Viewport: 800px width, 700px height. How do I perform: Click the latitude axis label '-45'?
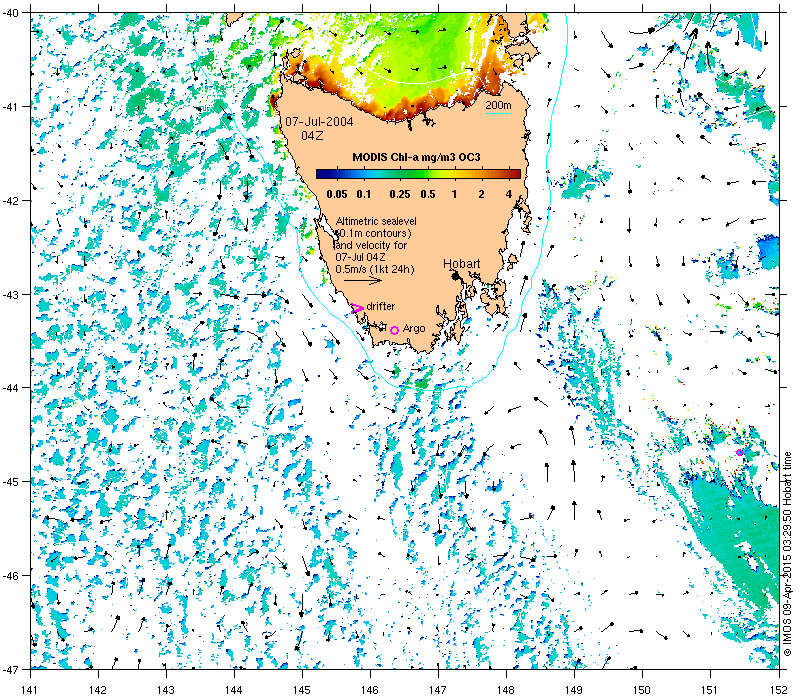(10, 482)
